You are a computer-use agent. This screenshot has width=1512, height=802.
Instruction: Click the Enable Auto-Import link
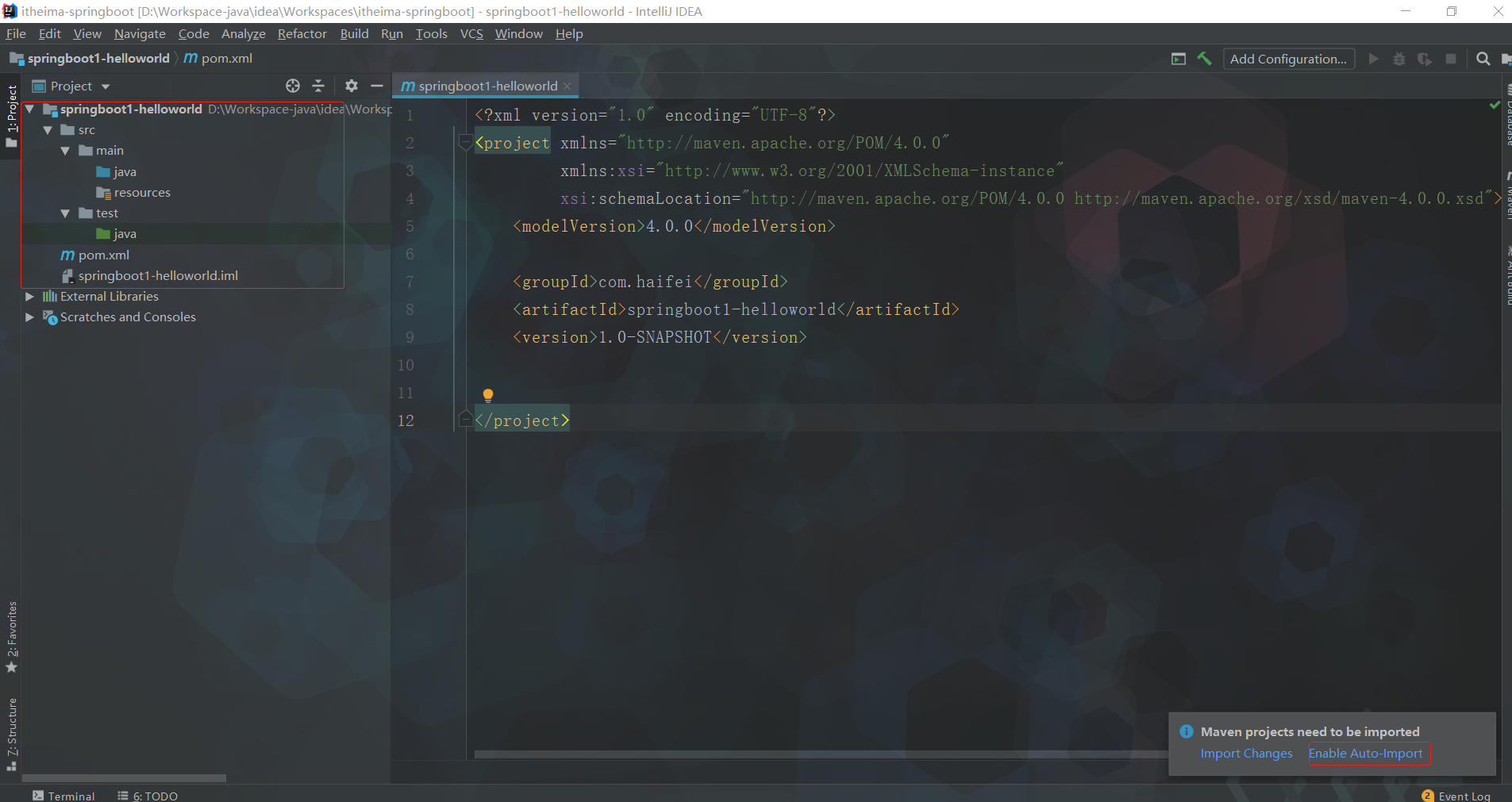click(1366, 754)
